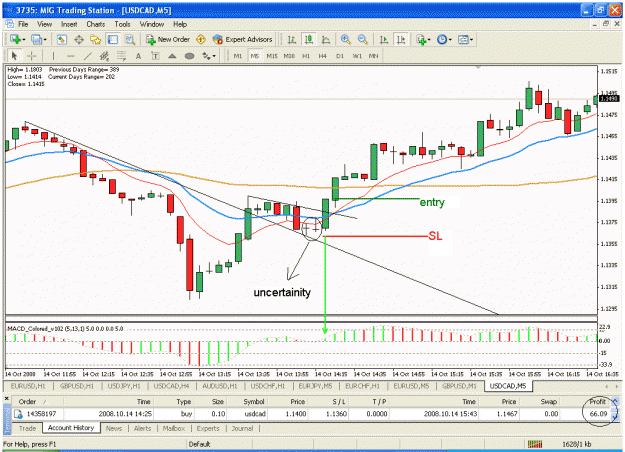Select the Horizontal Line drawing tool
Viewport: 625px width, 452px height.
click(71, 56)
